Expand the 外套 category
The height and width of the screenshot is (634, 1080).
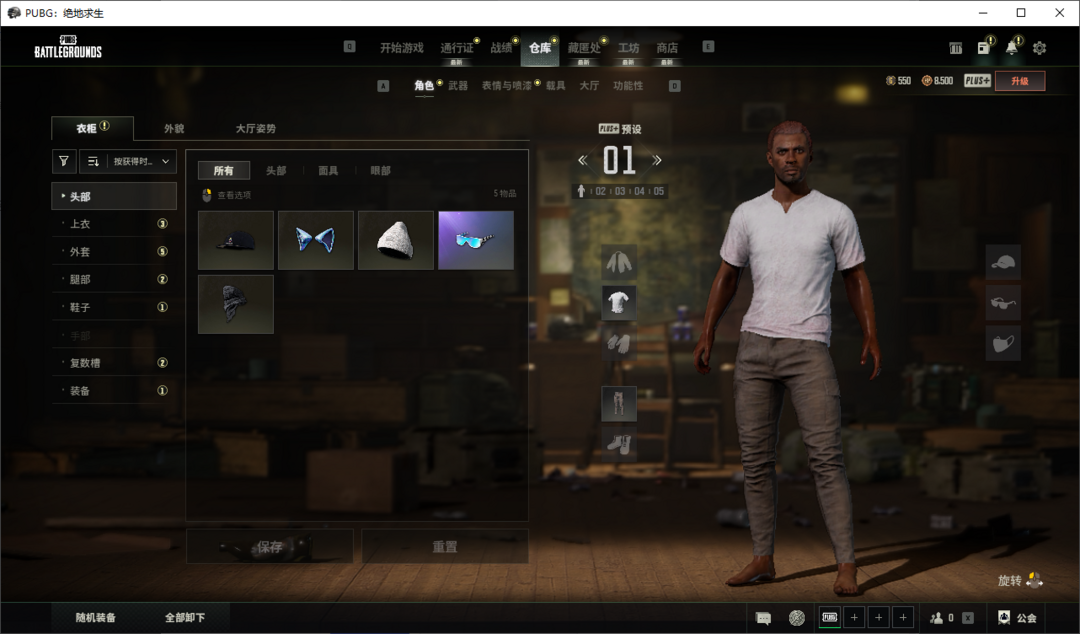[114, 252]
